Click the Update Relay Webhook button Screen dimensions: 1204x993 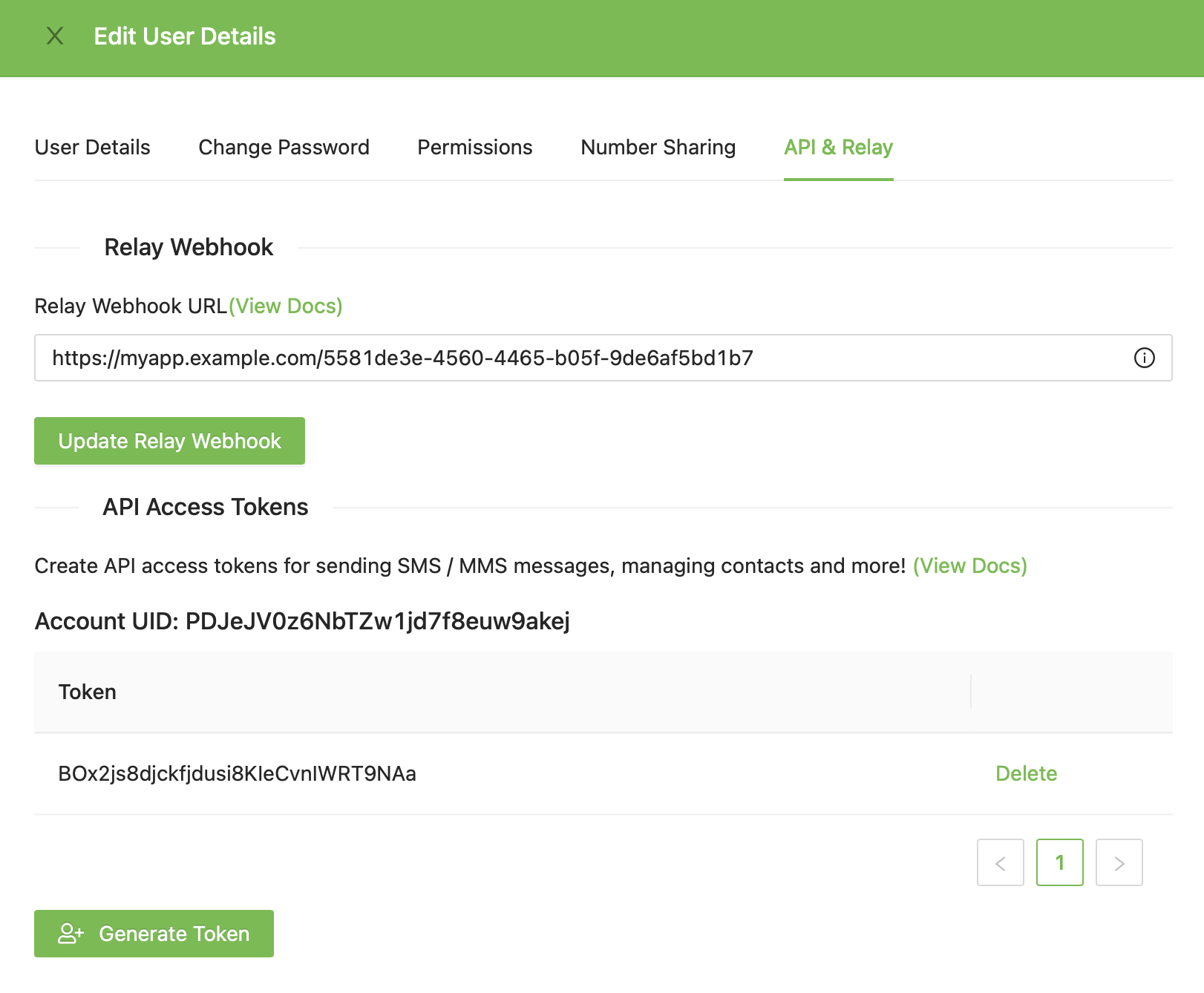169,441
